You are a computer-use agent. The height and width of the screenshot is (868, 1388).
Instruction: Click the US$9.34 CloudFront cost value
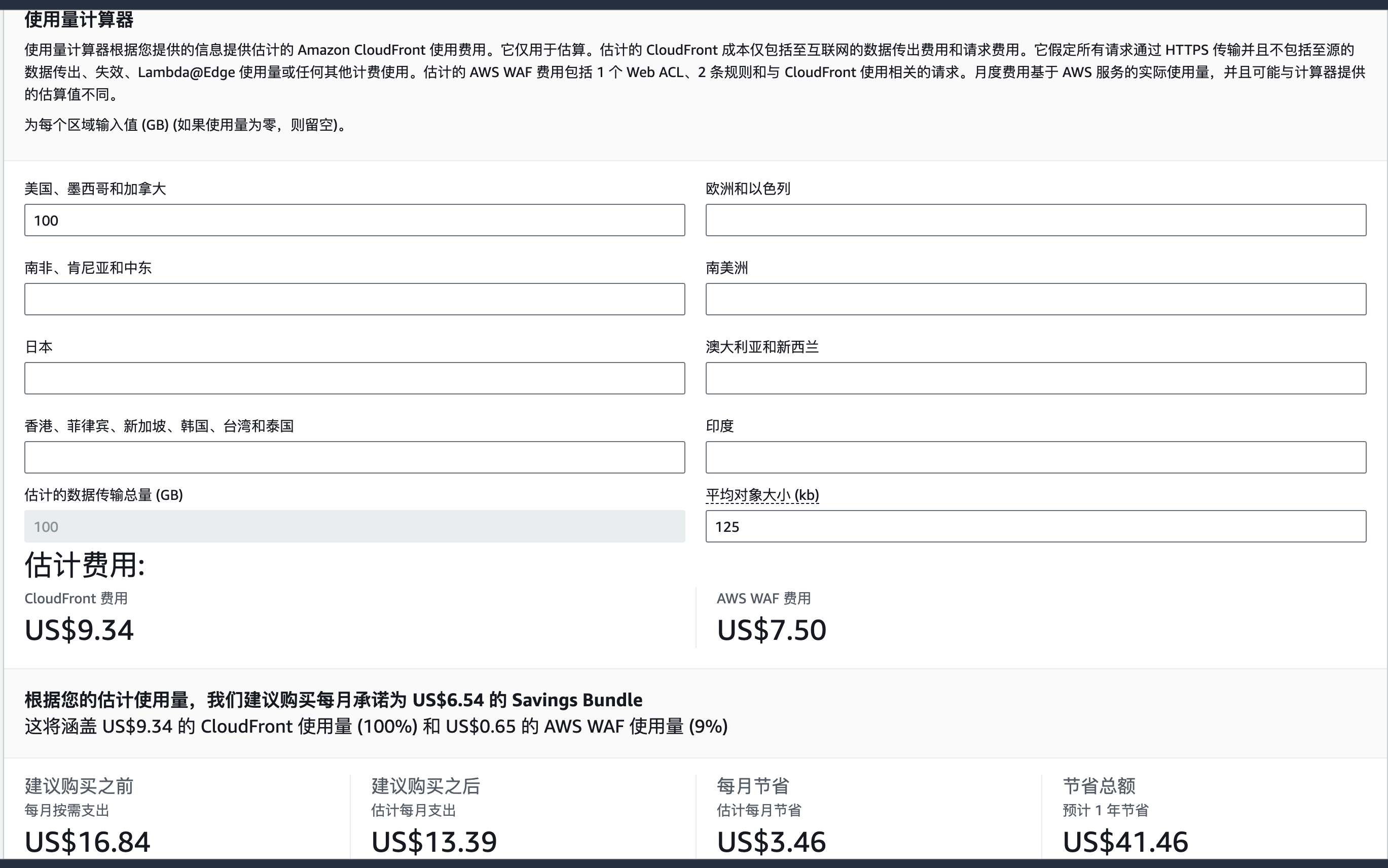click(79, 630)
